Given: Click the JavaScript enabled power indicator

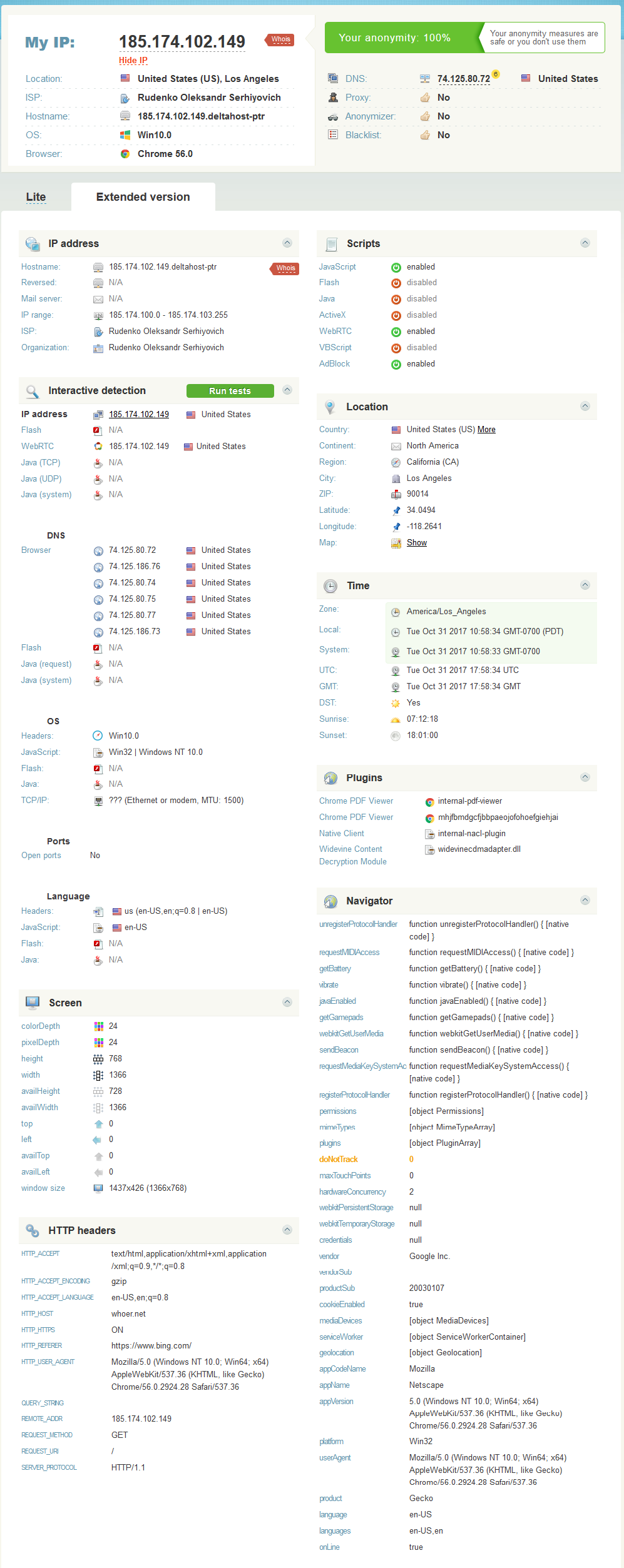Looking at the screenshot, I should (396, 267).
